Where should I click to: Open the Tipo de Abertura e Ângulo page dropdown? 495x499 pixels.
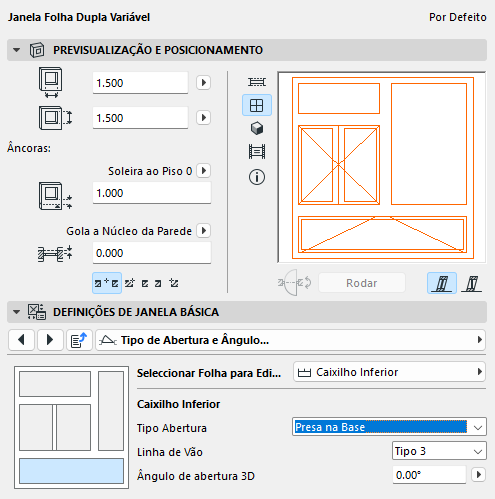290,340
